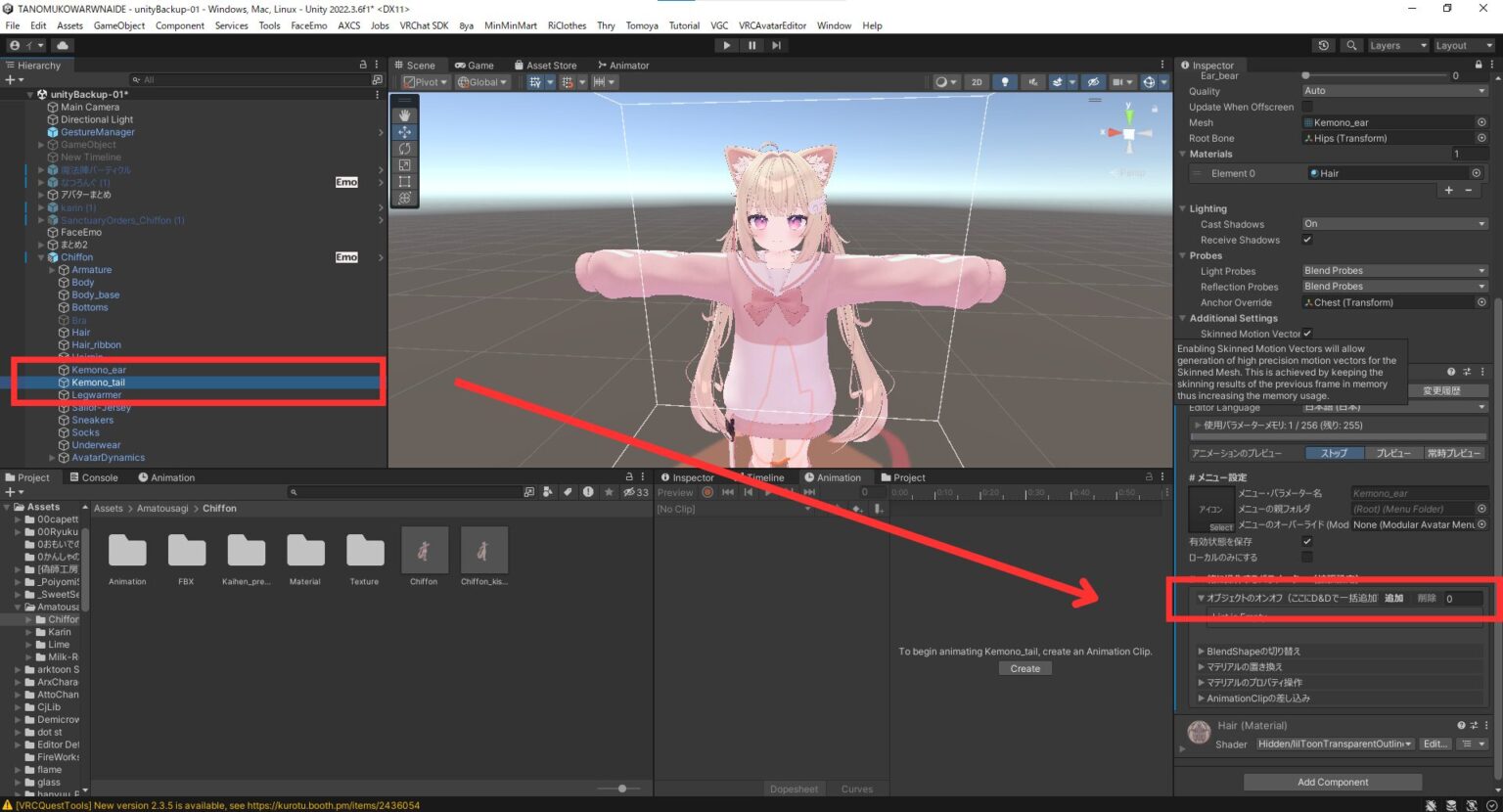Uncheck Receive Shadows in the Inspector

(1307, 240)
